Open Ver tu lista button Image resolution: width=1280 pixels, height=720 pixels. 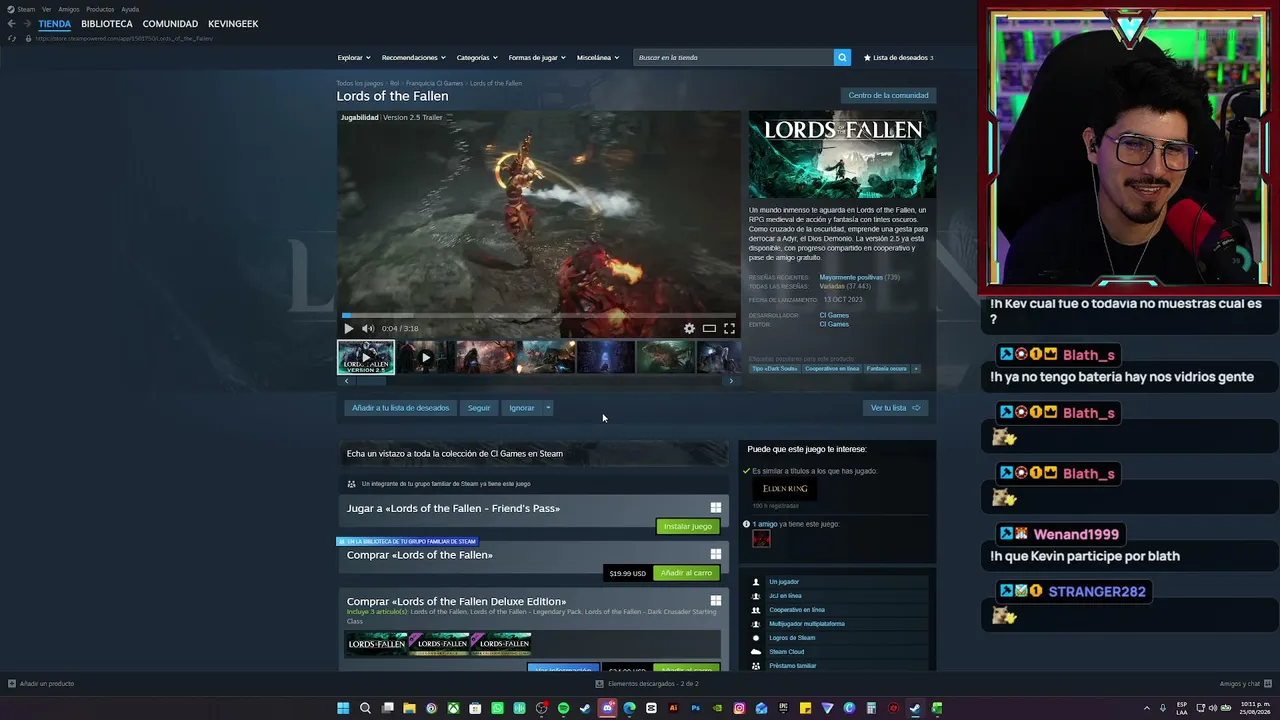click(895, 408)
